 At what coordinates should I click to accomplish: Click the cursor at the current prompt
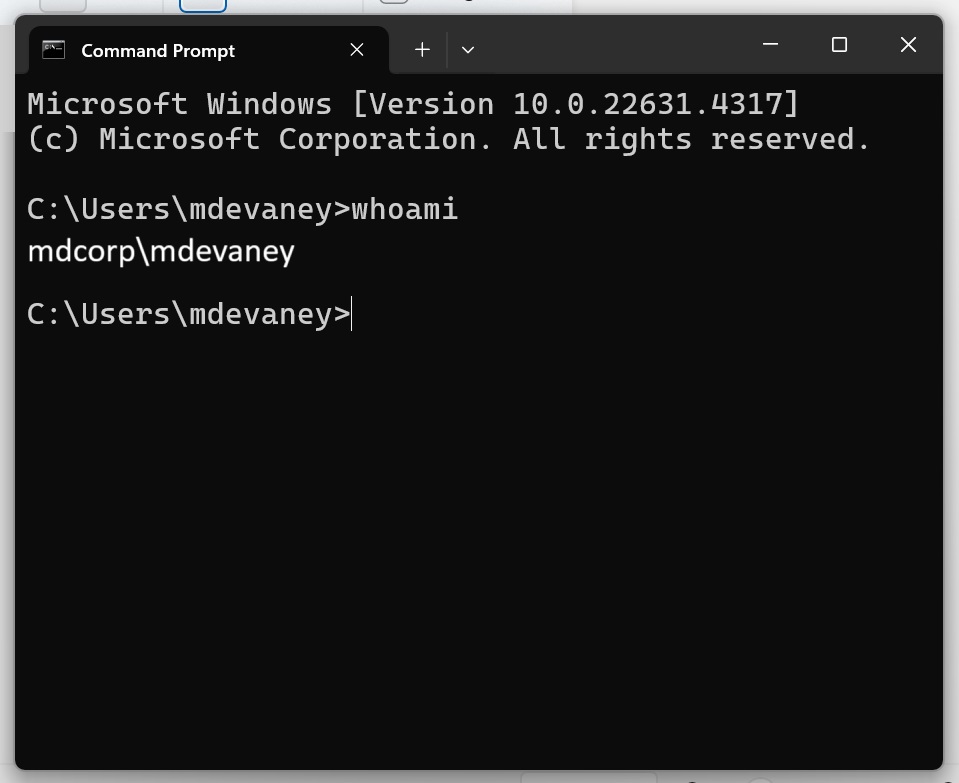click(352, 314)
